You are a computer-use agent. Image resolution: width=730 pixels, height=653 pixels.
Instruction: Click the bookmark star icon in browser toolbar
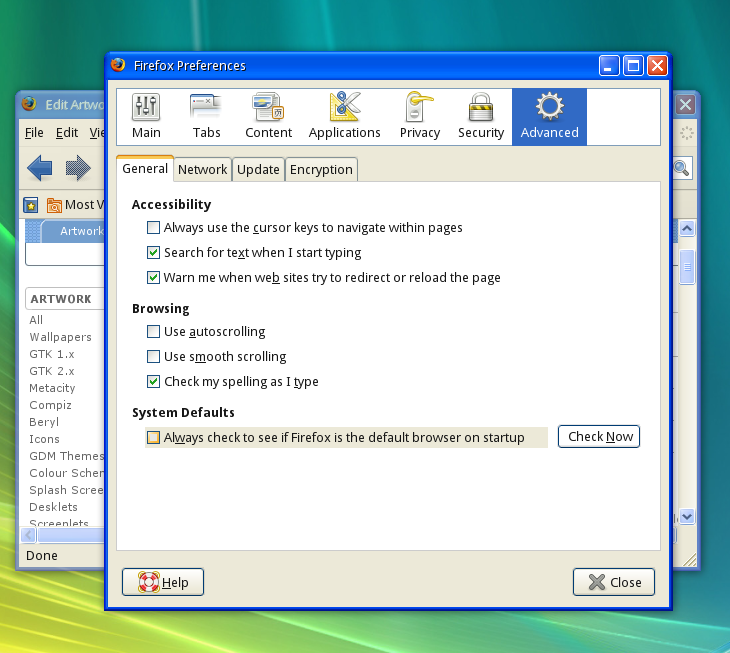tap(31, 205)
